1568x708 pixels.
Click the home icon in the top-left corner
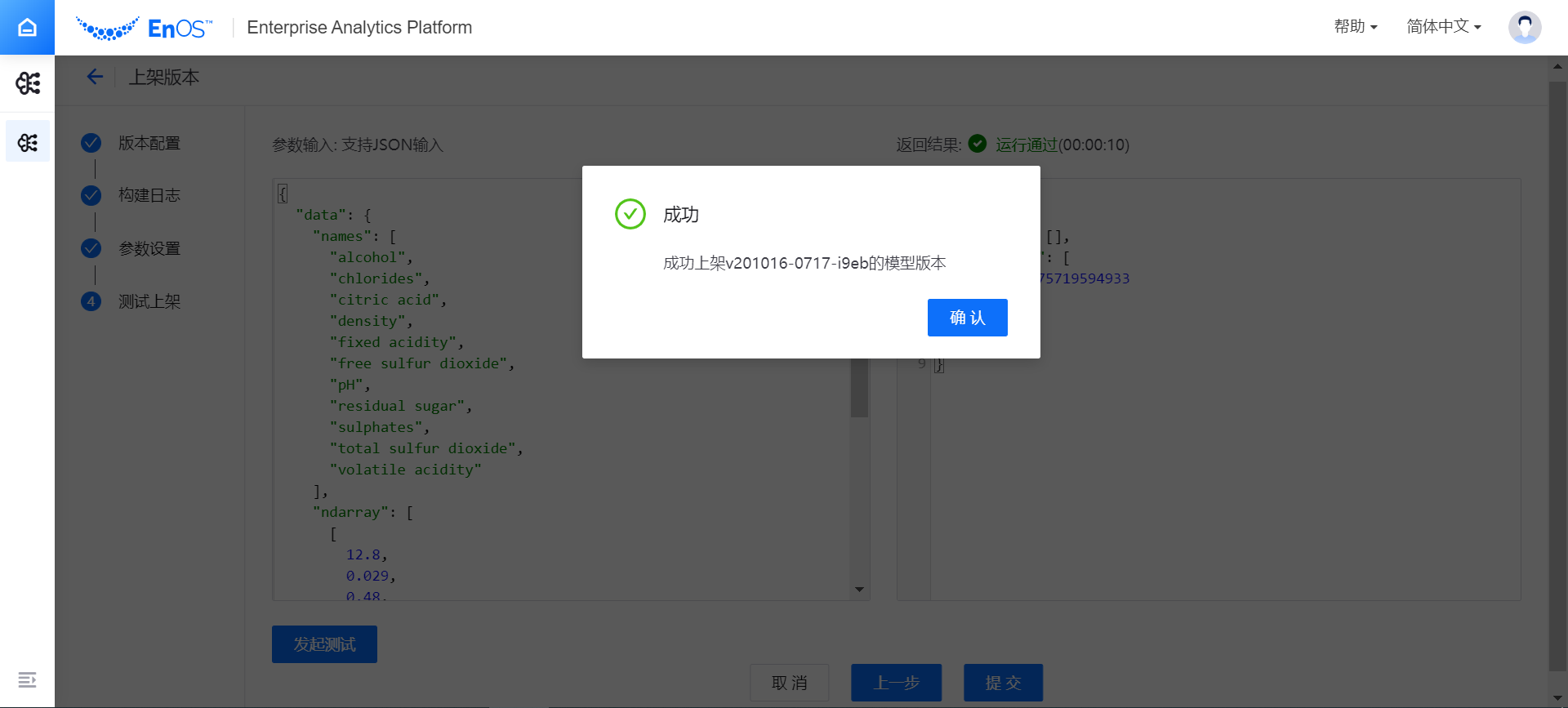(27, 27)
